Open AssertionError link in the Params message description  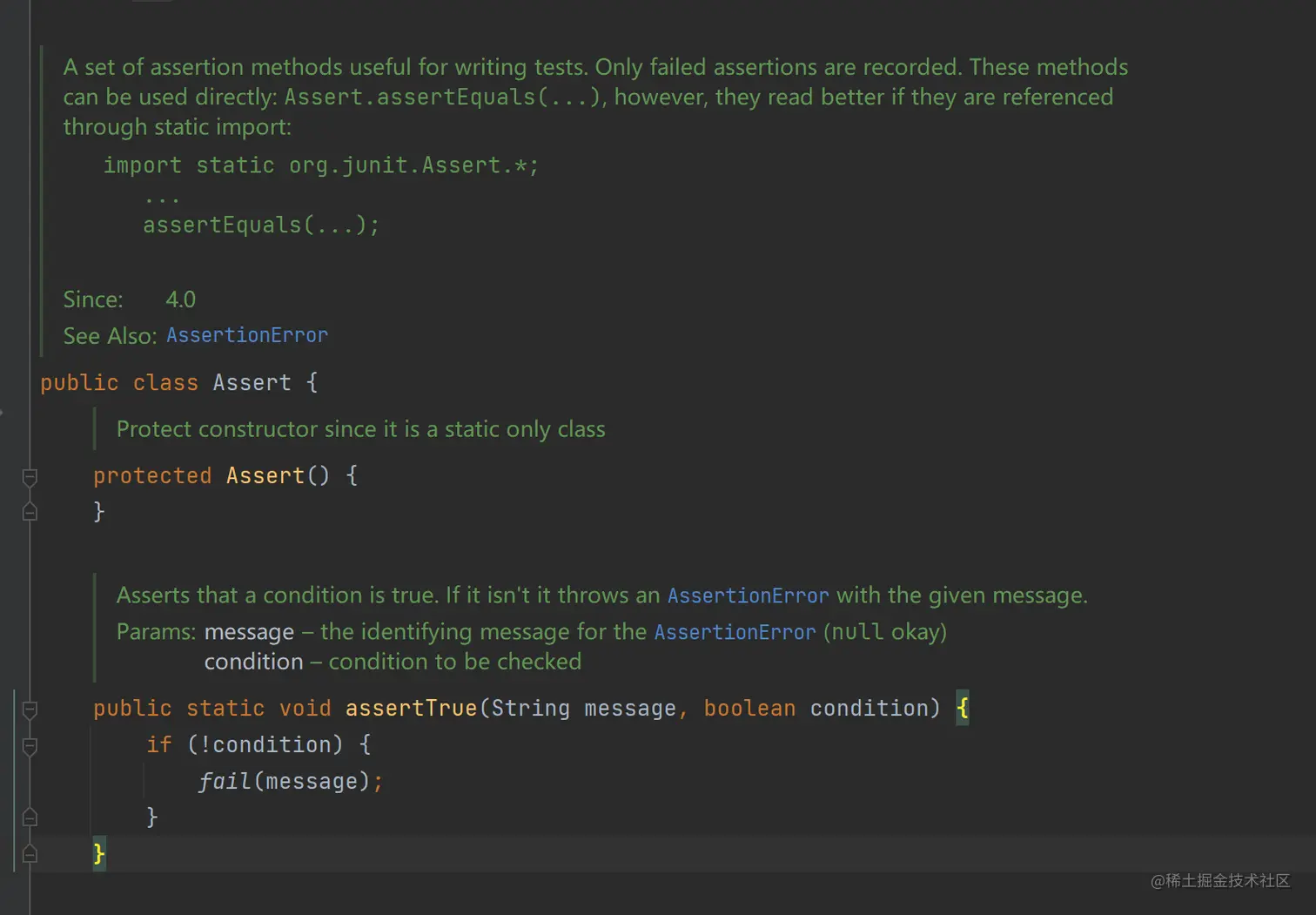tap(735, 632)
